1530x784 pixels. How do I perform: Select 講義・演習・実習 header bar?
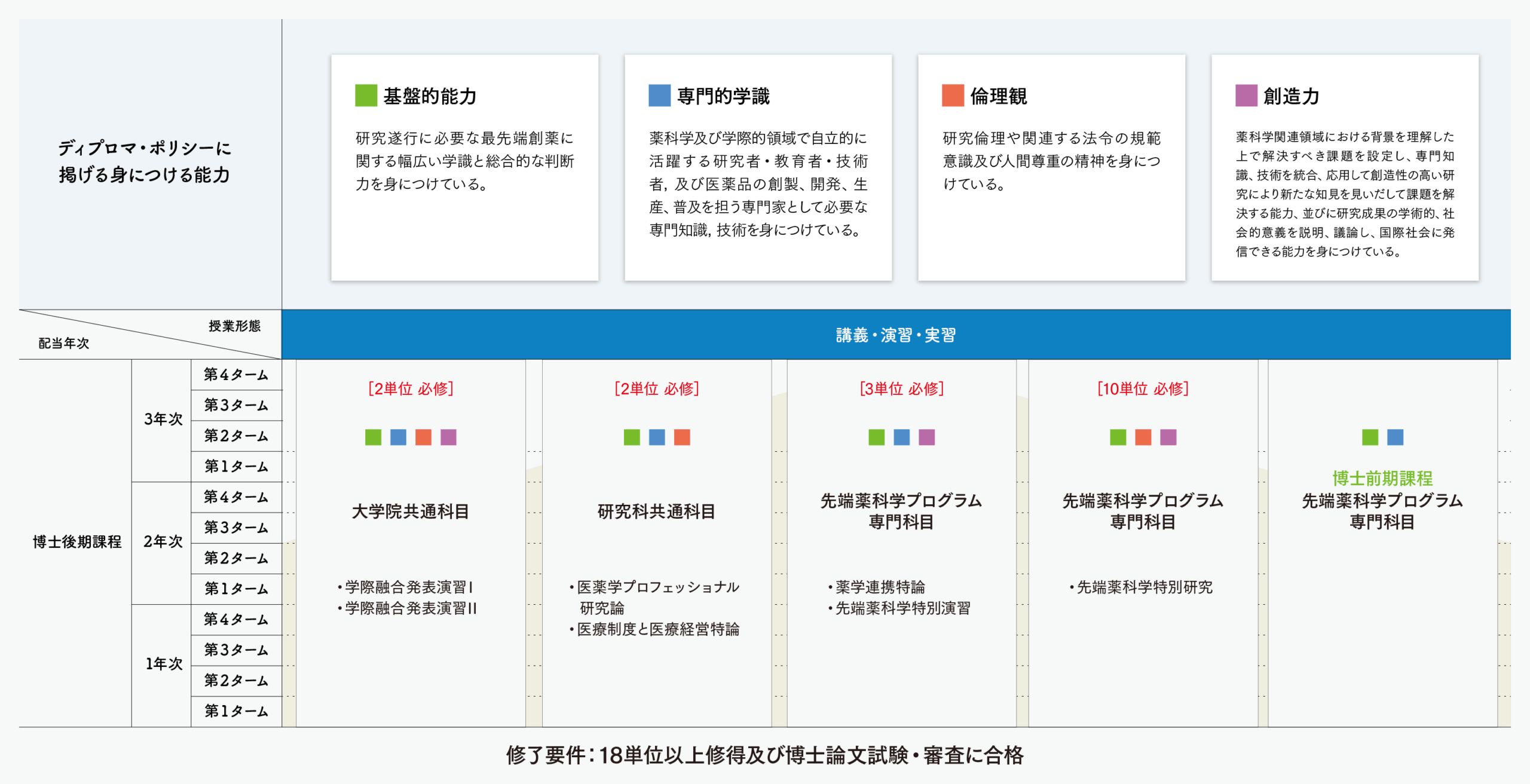895,335
